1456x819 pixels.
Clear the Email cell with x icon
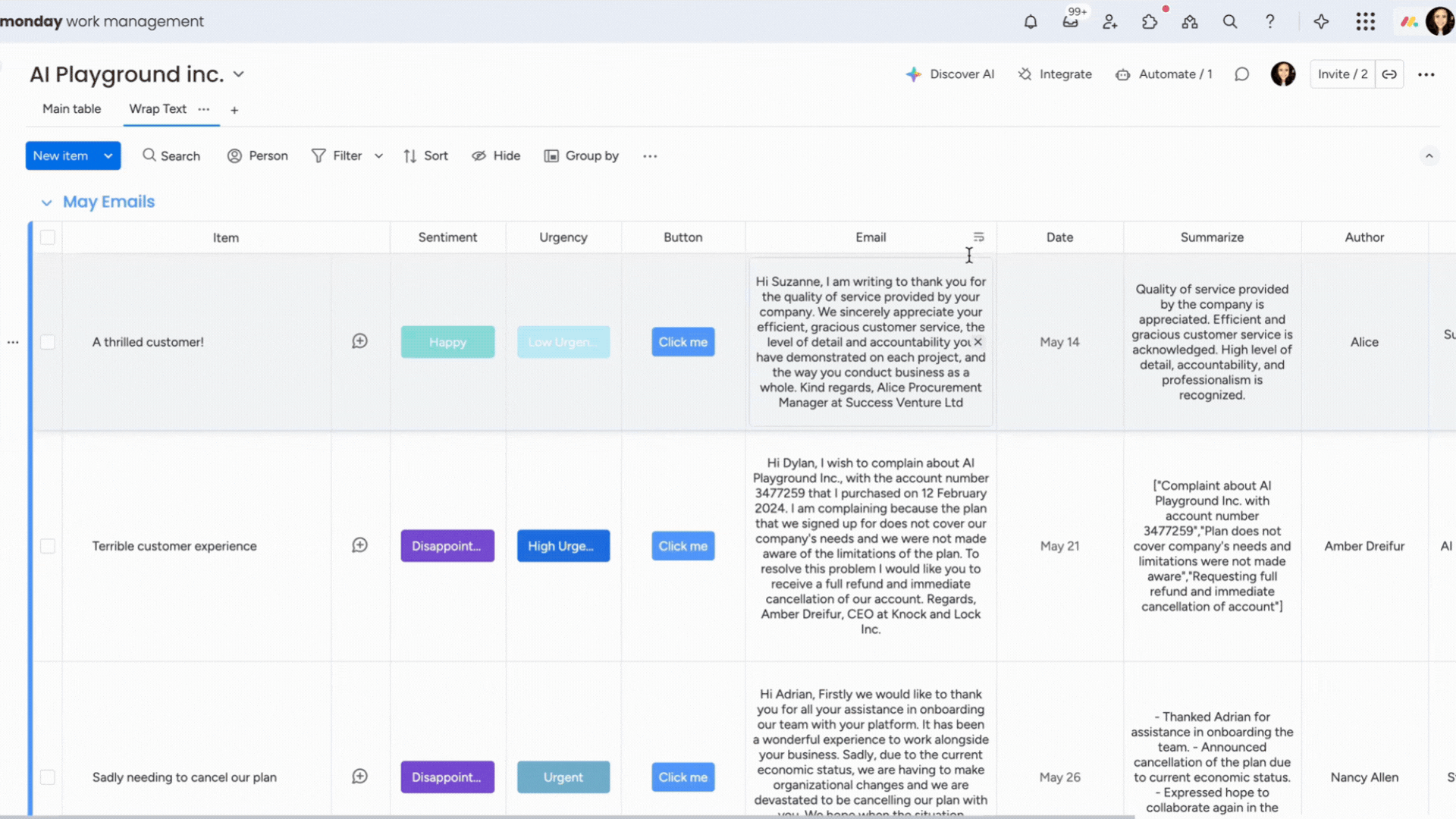977,342
